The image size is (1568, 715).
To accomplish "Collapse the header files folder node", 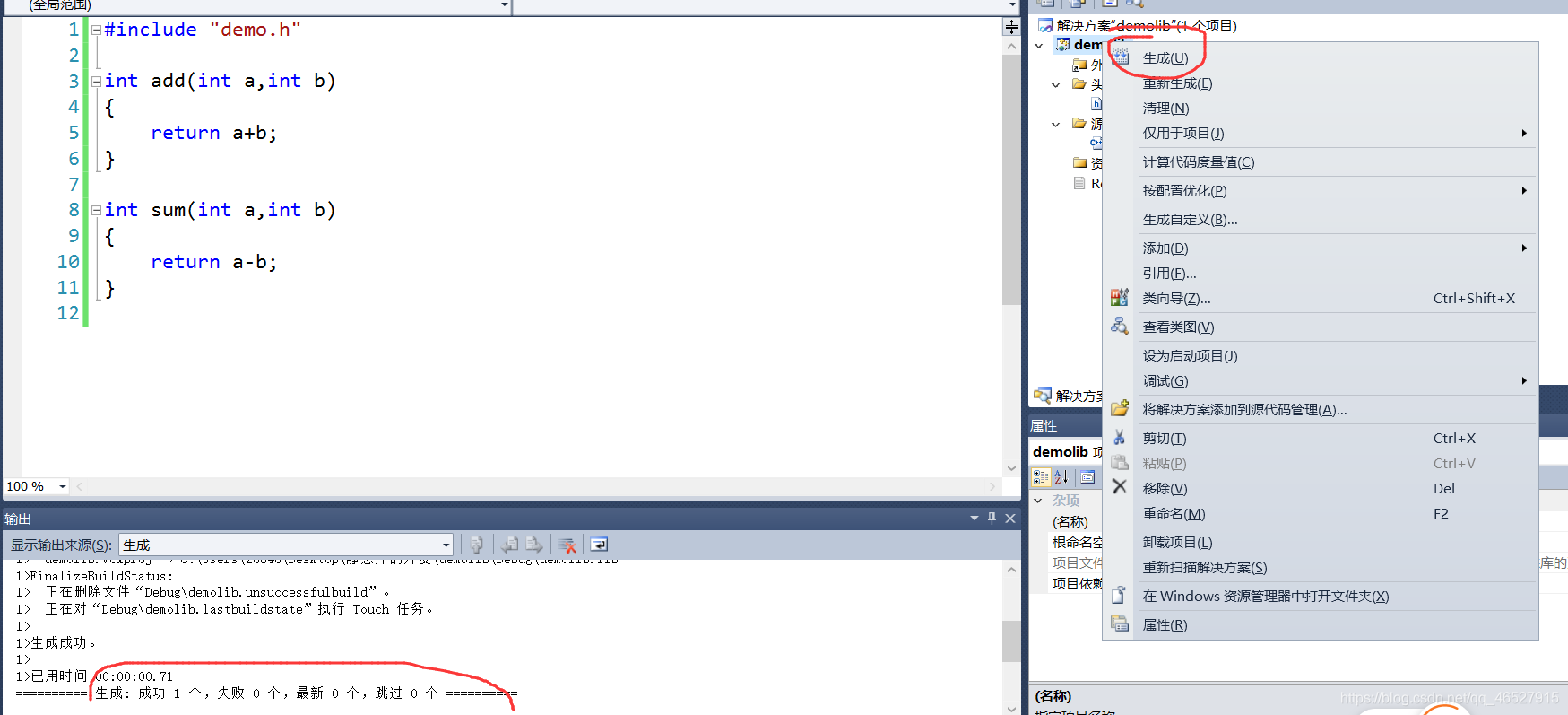I will click(1056, 84).
